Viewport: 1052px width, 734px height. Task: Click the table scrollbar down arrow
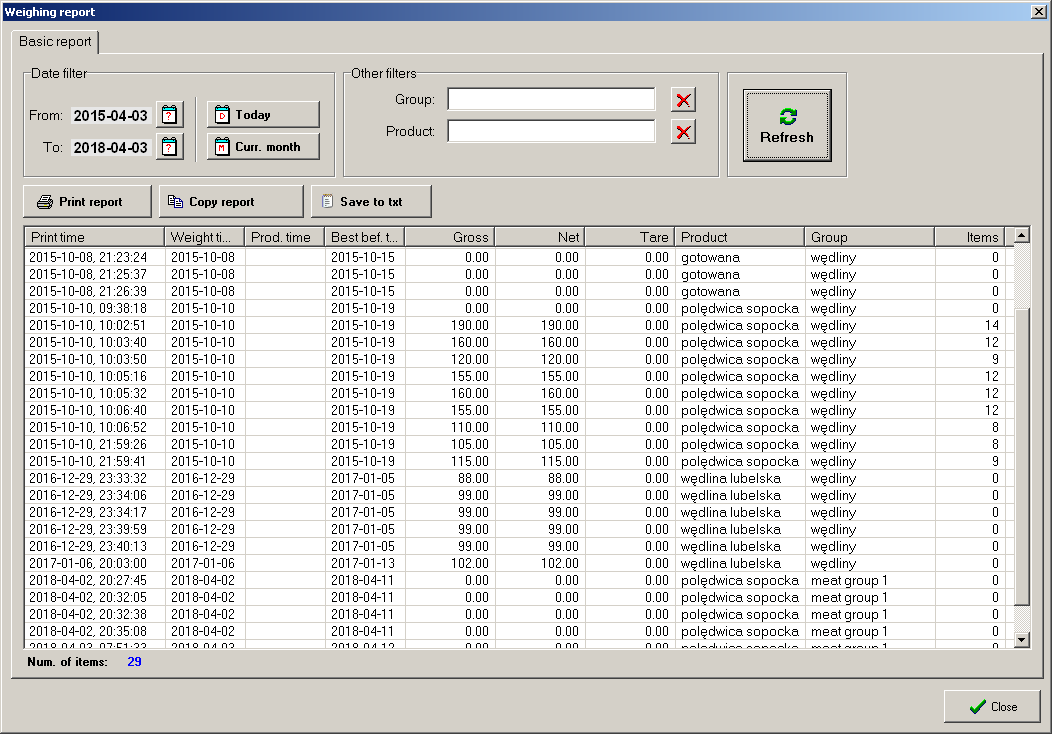(x=1021, y=640)
